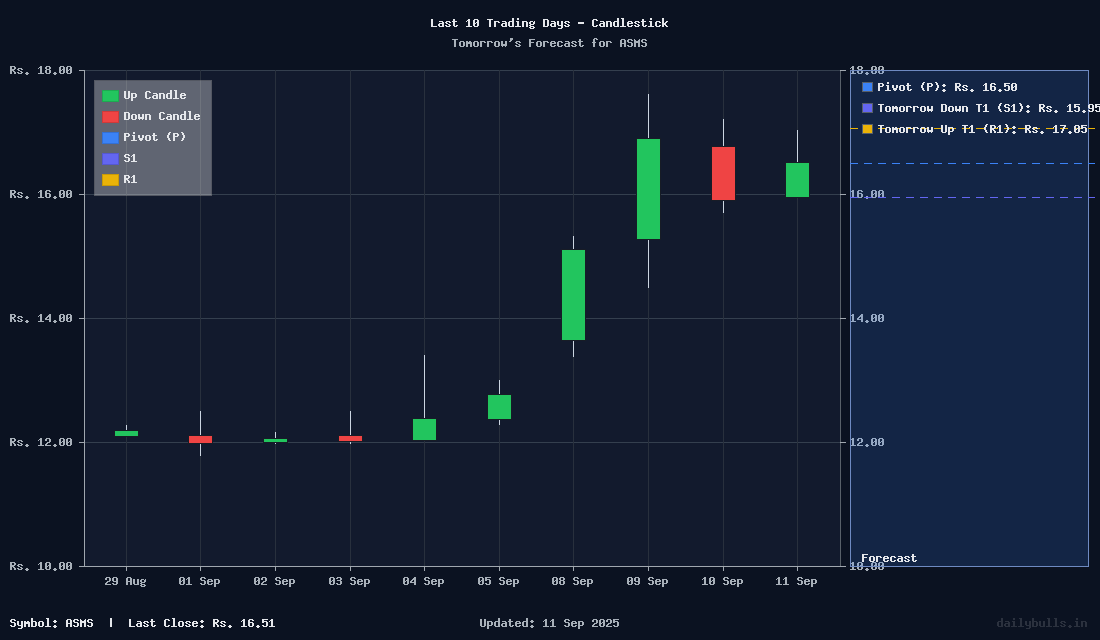Select the 11 Sep green candle body
This screenshot has height=640, width=1100.
pyautogui.click(x=797, y=180)
